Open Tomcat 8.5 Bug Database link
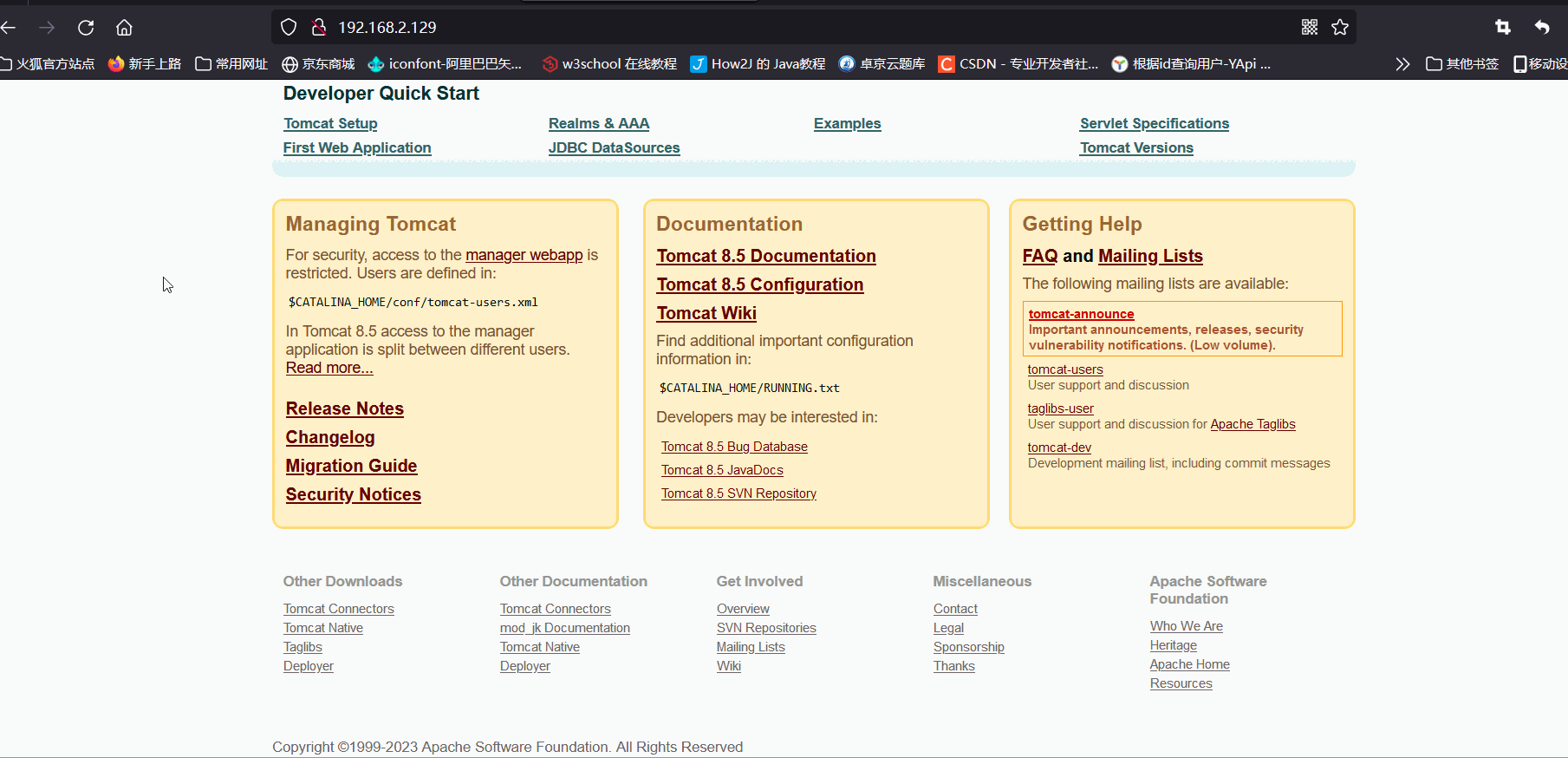The height and width of the screenshot is (758, 1568). tap(734, 447)
